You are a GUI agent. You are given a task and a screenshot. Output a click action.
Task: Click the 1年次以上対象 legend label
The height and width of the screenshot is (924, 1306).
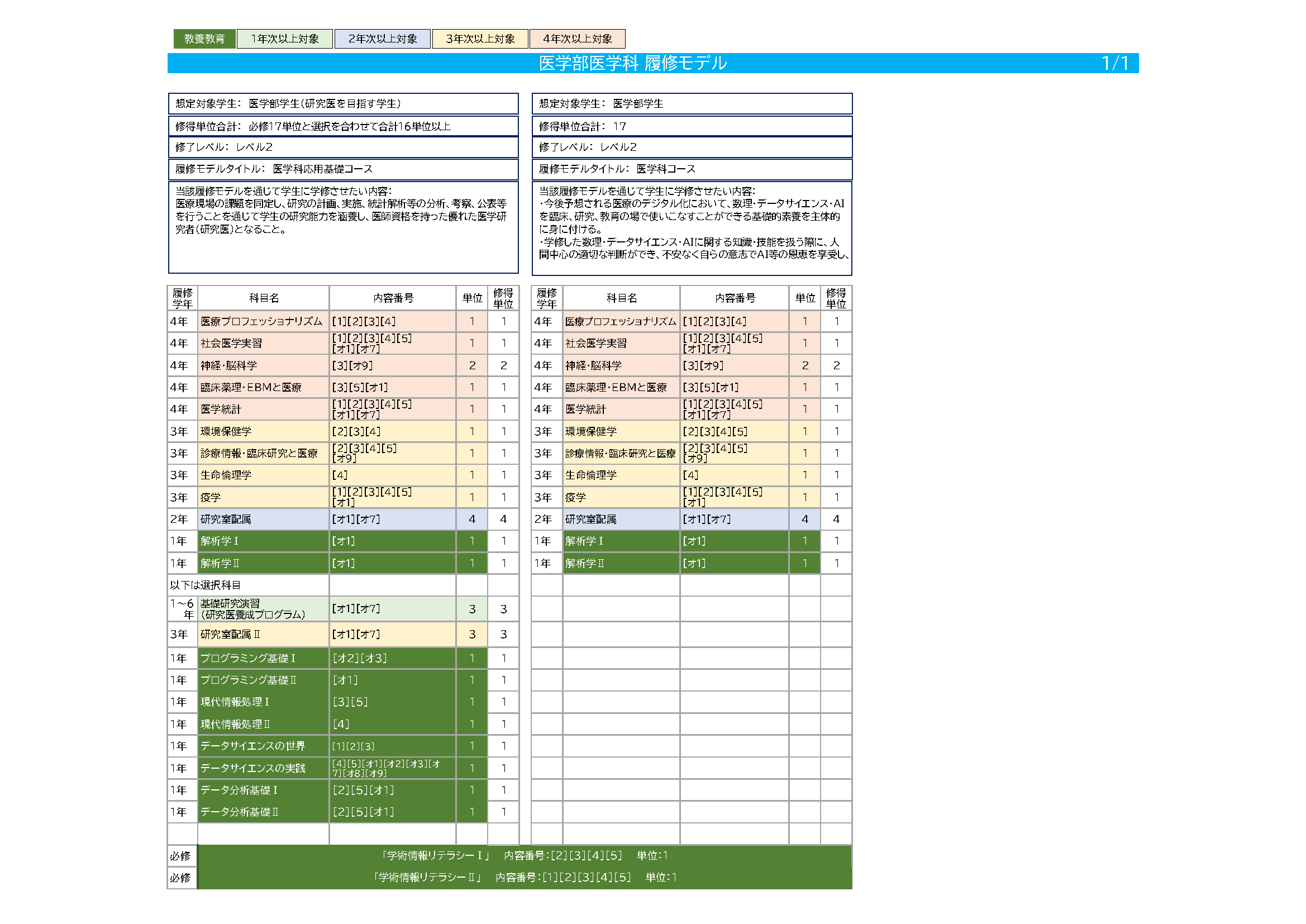pos(284,39)
